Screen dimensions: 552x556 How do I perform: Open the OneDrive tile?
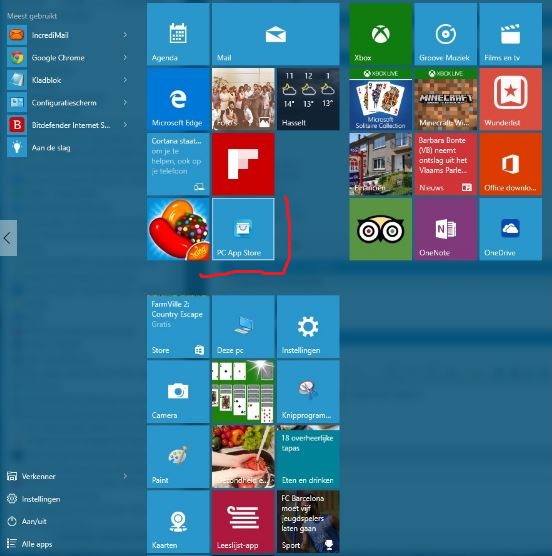[511, 229]
